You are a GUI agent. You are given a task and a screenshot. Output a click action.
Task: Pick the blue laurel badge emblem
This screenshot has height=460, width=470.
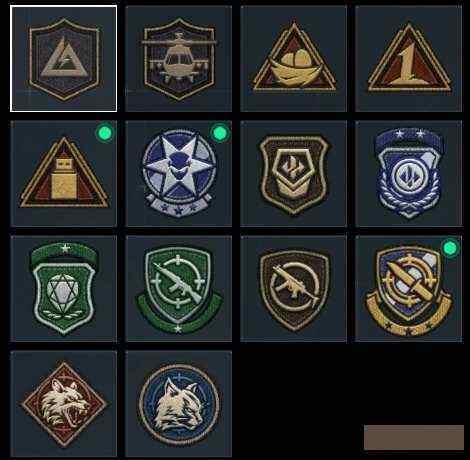click(409, 174)
